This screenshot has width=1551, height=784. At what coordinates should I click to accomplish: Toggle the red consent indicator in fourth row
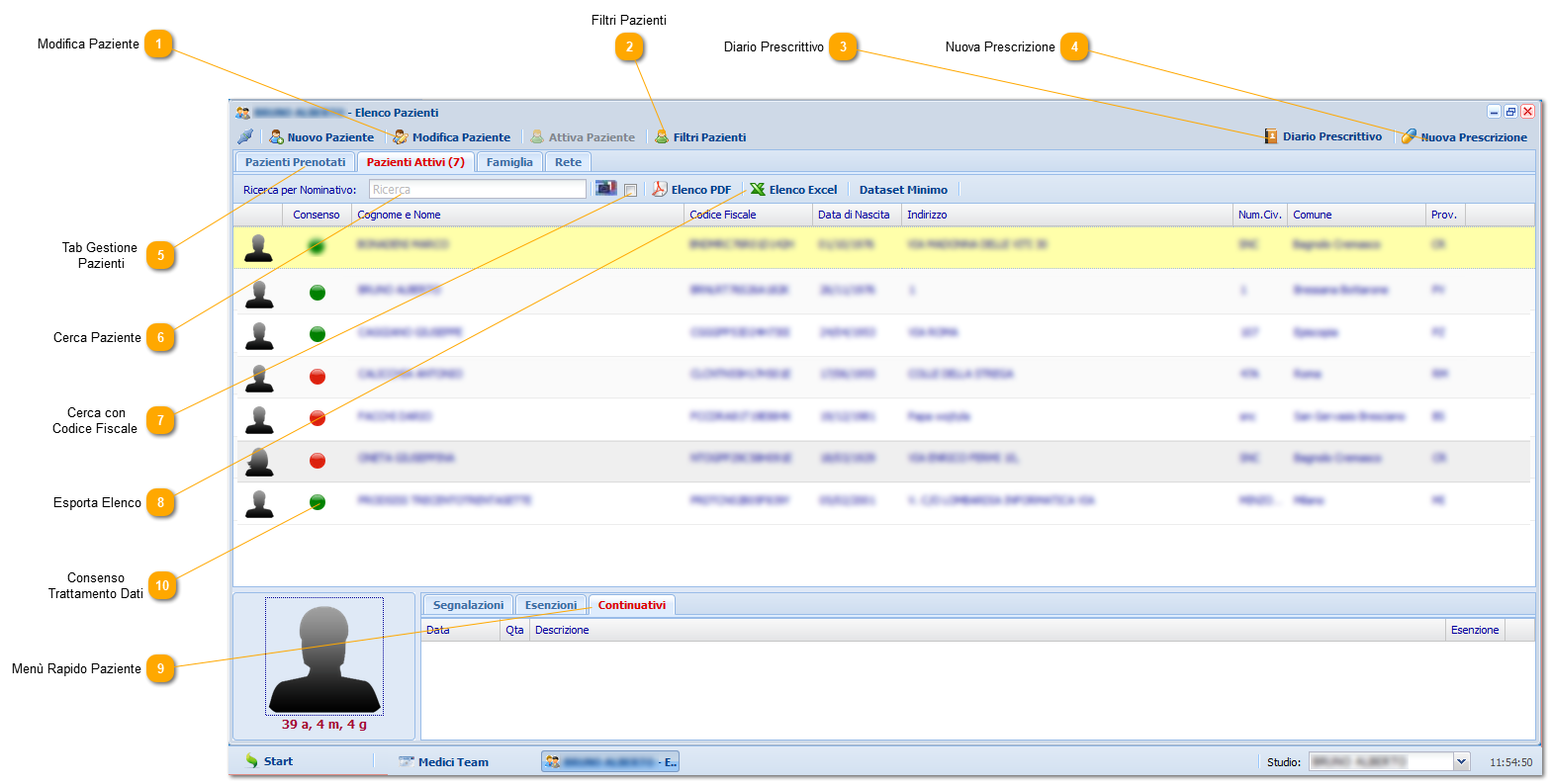pos(318,376)
